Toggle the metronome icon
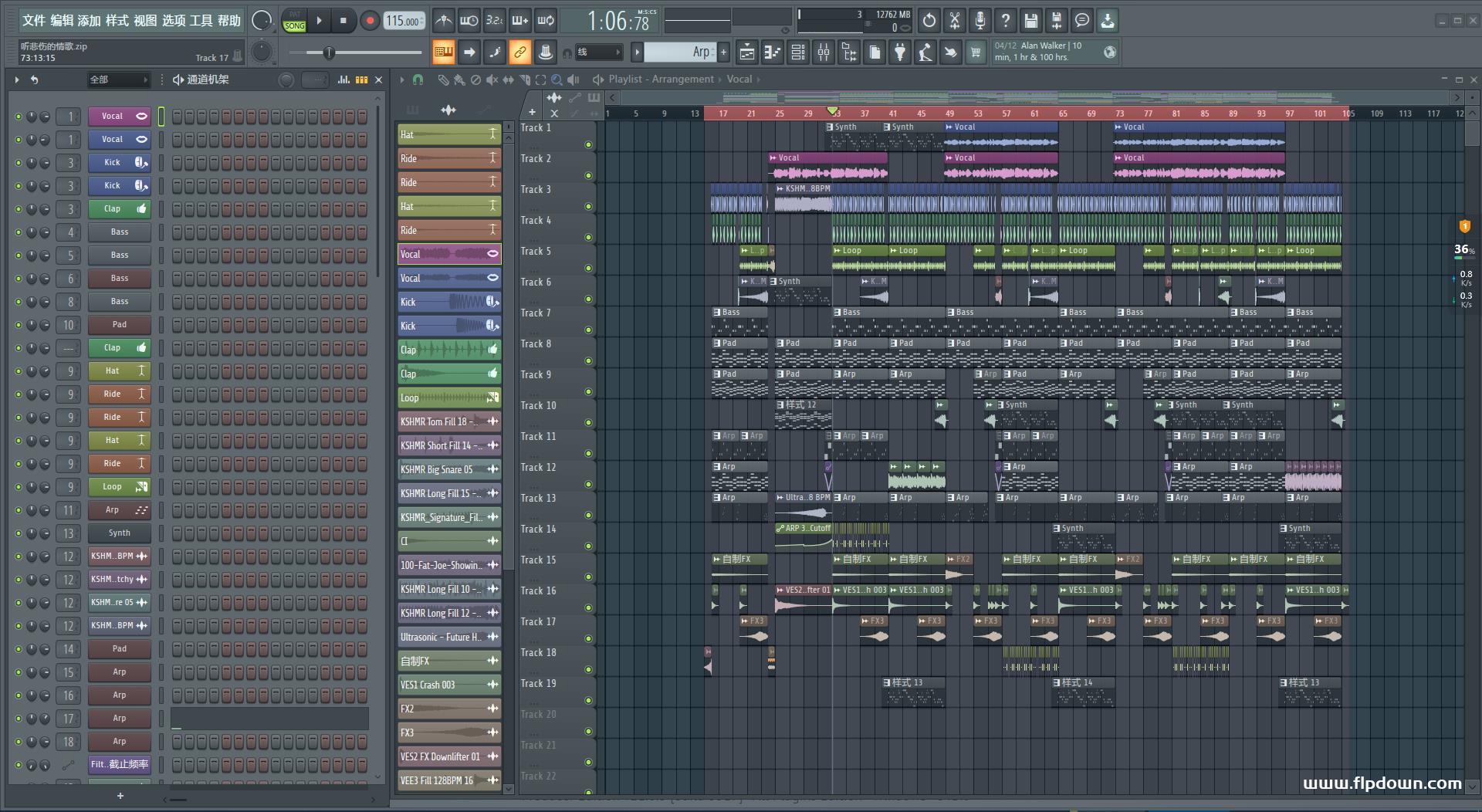 coord(443,21)
